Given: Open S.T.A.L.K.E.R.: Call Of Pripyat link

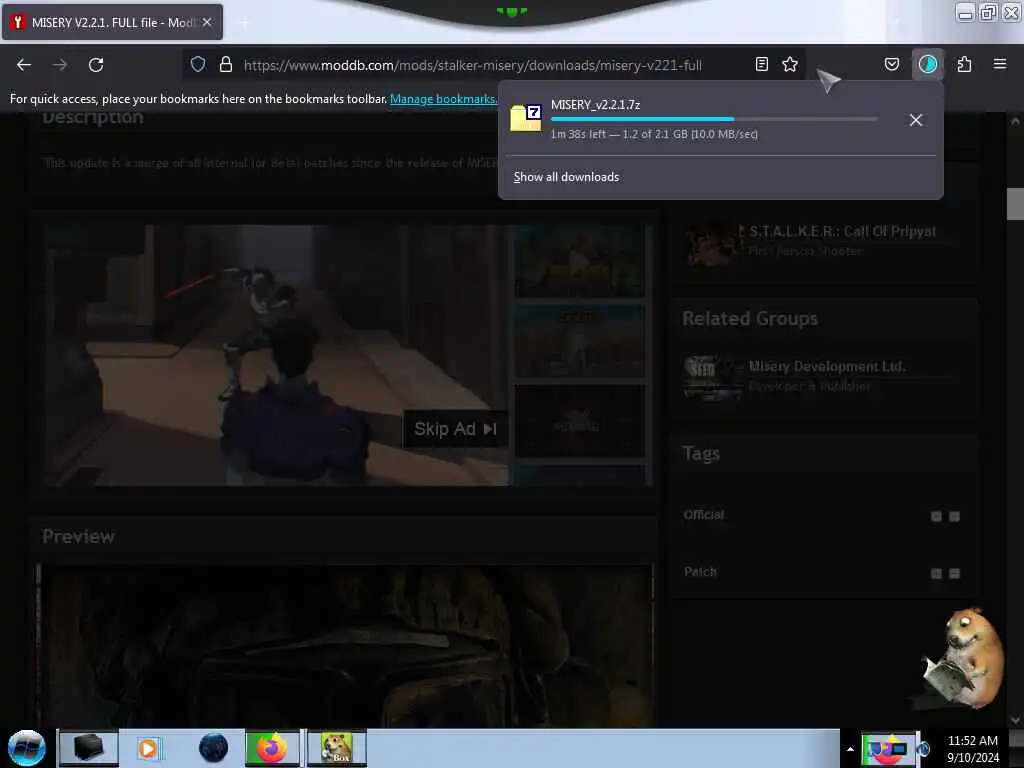Looking at the screenshot, I should point(842,231).
